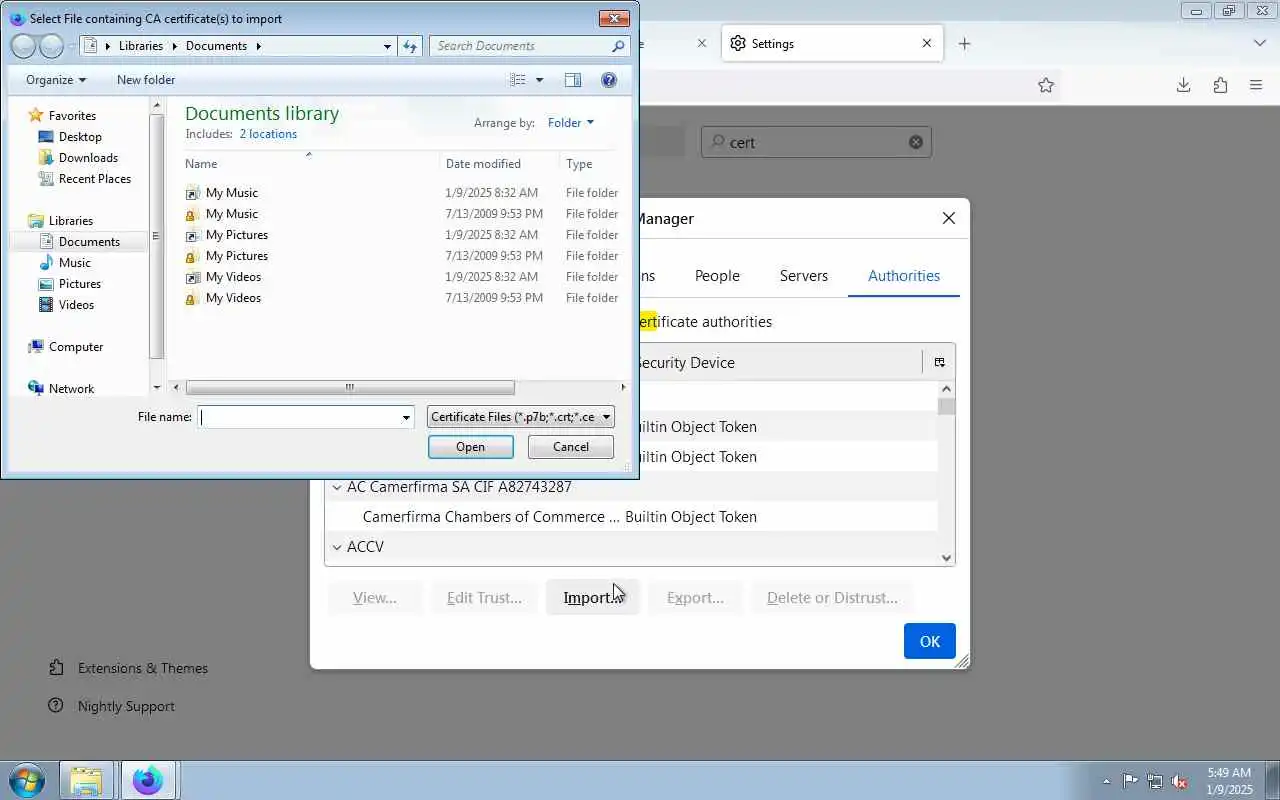Open Firefox extensions puzzle icon
1280x800 pixels.
tap(1220, 85)
